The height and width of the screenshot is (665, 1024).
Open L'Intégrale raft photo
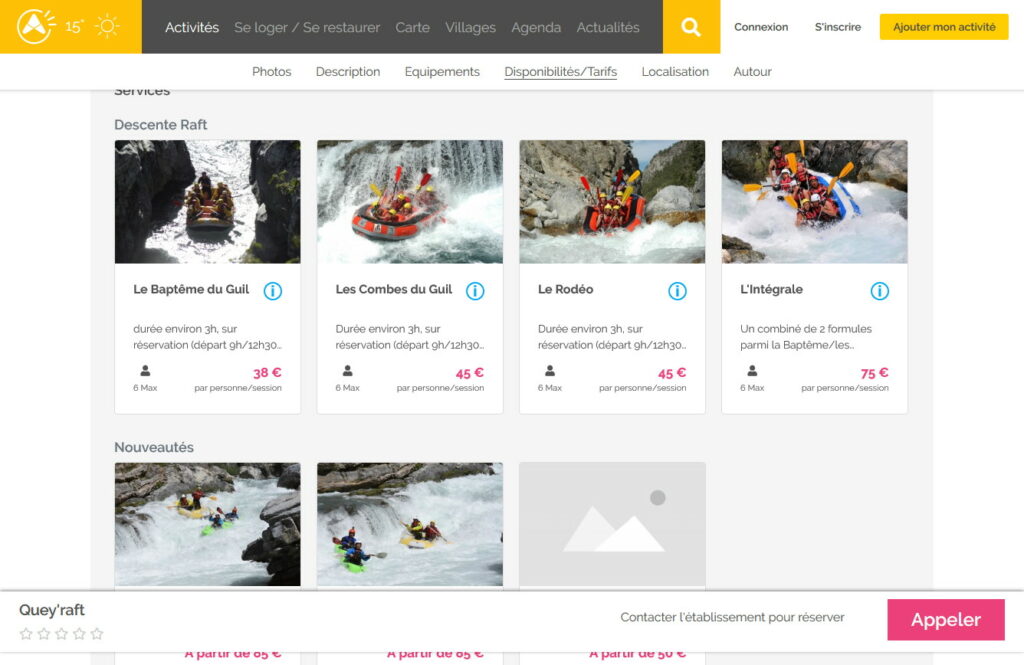point(814,202)
